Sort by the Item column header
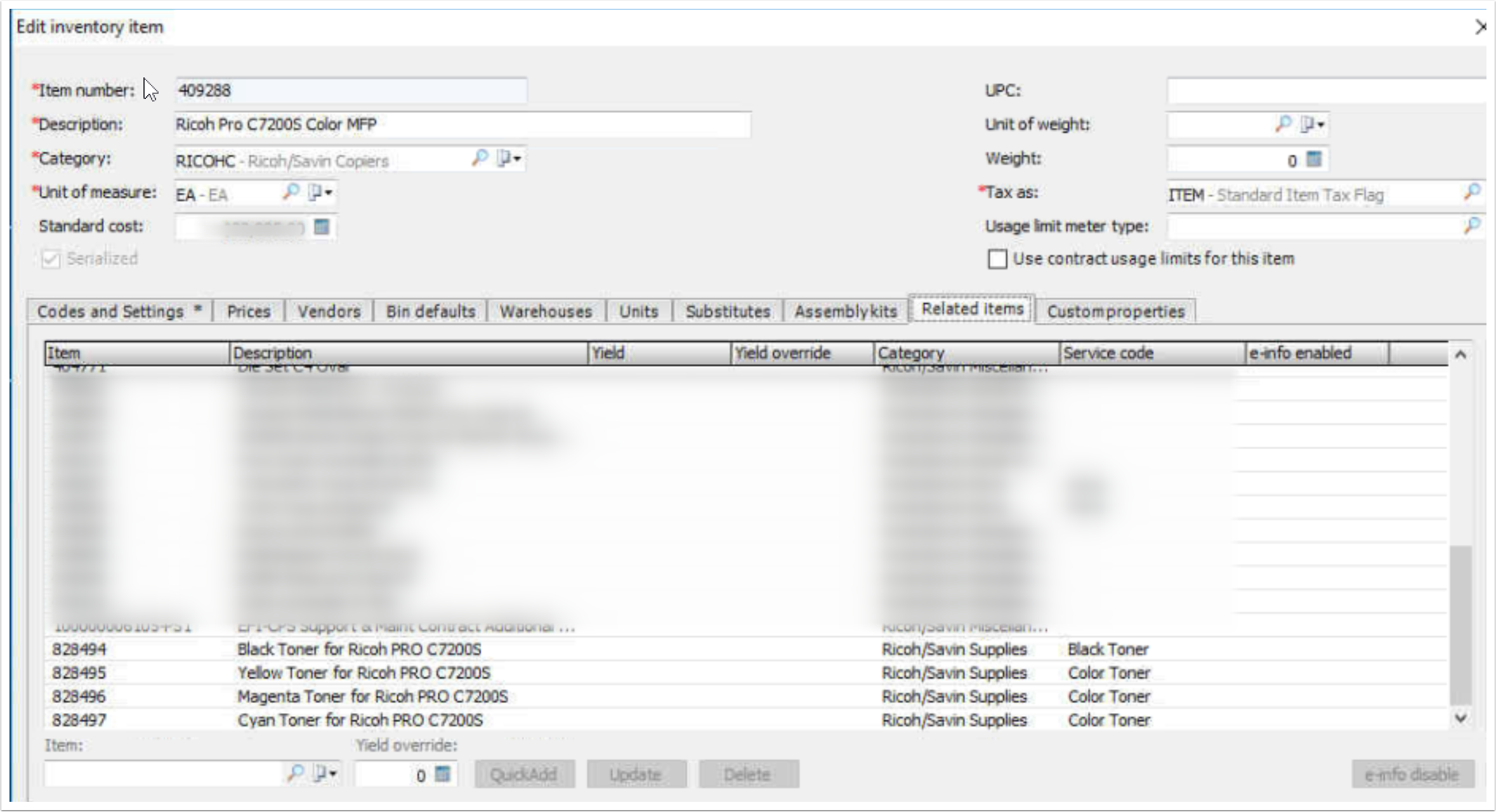 pos(137,353)
